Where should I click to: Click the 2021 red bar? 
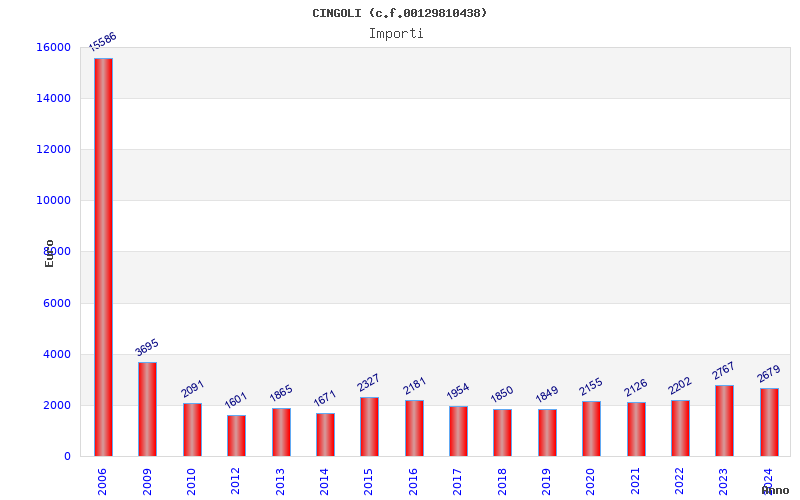[636, 429]
